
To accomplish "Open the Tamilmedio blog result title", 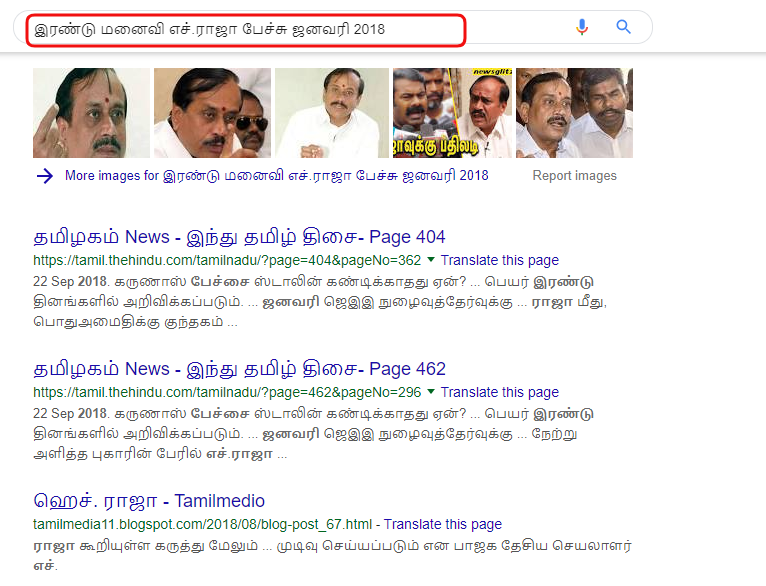I will tap(149, 501).
